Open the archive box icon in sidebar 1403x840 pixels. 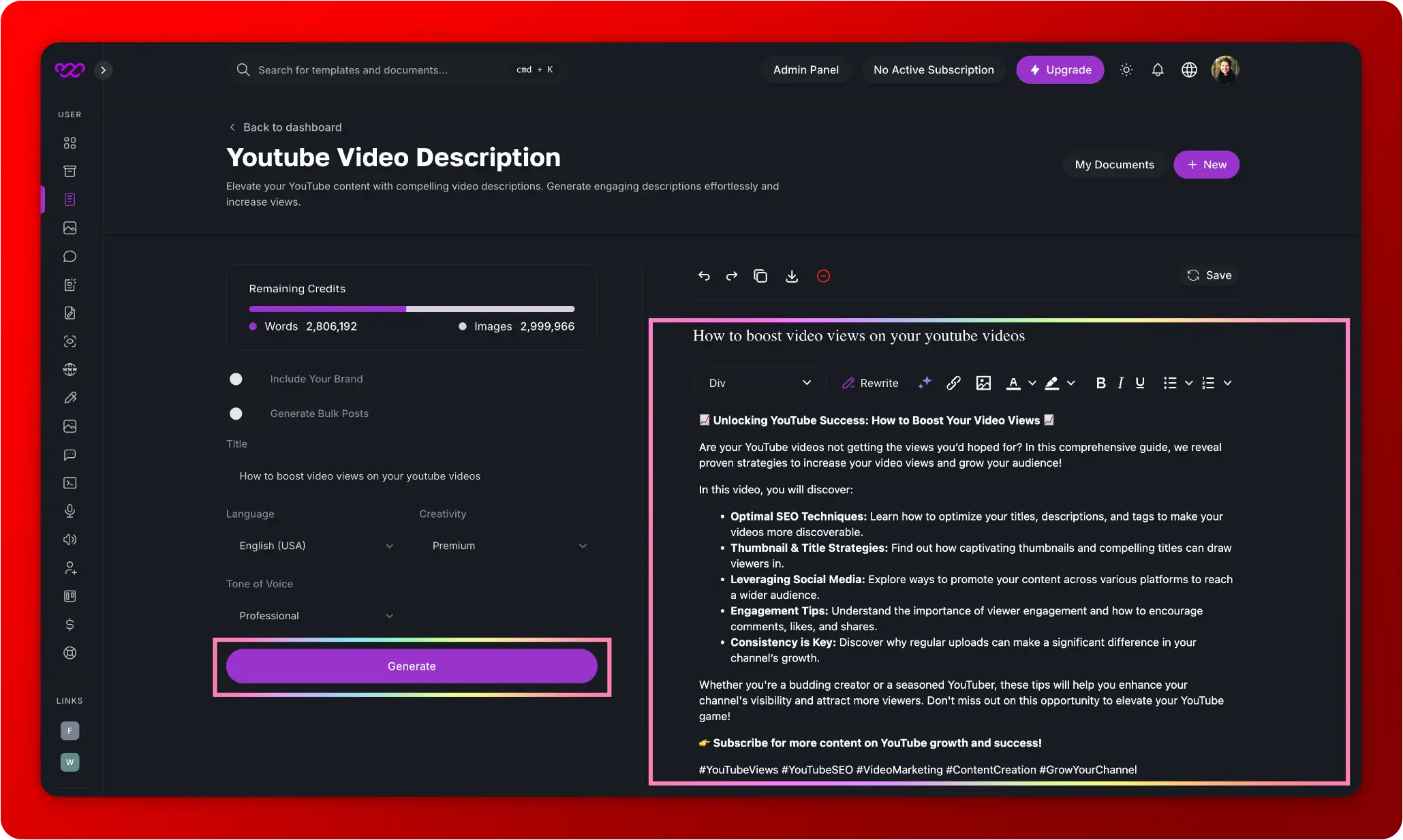70,171
